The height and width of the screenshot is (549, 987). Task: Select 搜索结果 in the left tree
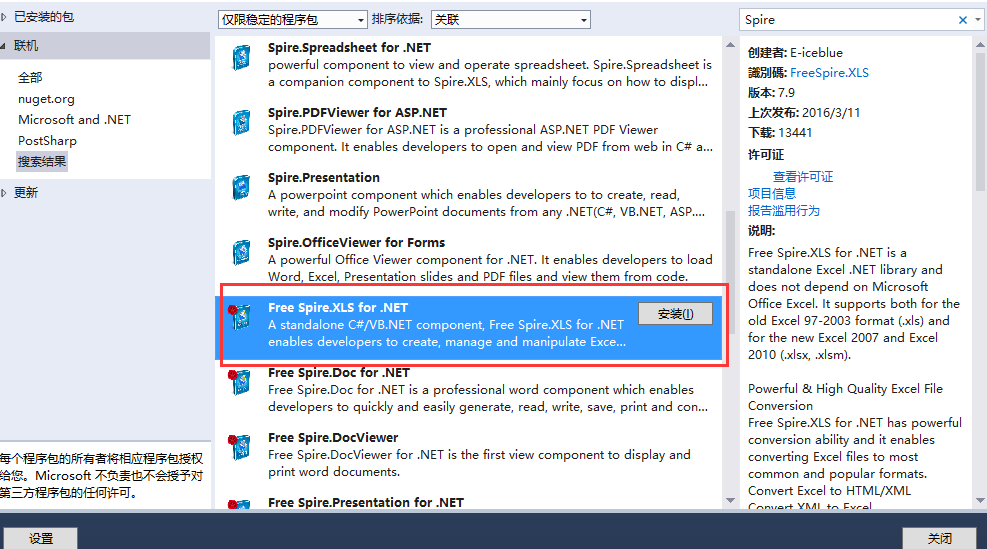tap(42, 162)
